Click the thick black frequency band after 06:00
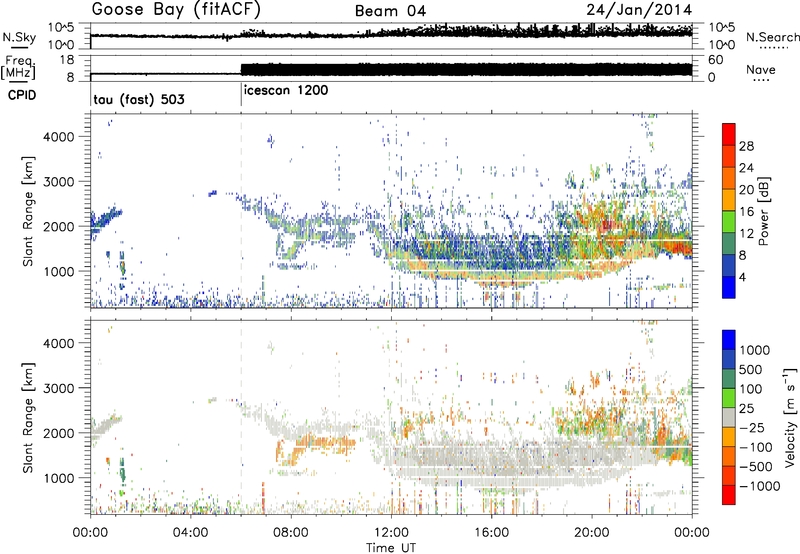Screen dimensions: 800x554 pyautogui.click(x=466, y=70)
